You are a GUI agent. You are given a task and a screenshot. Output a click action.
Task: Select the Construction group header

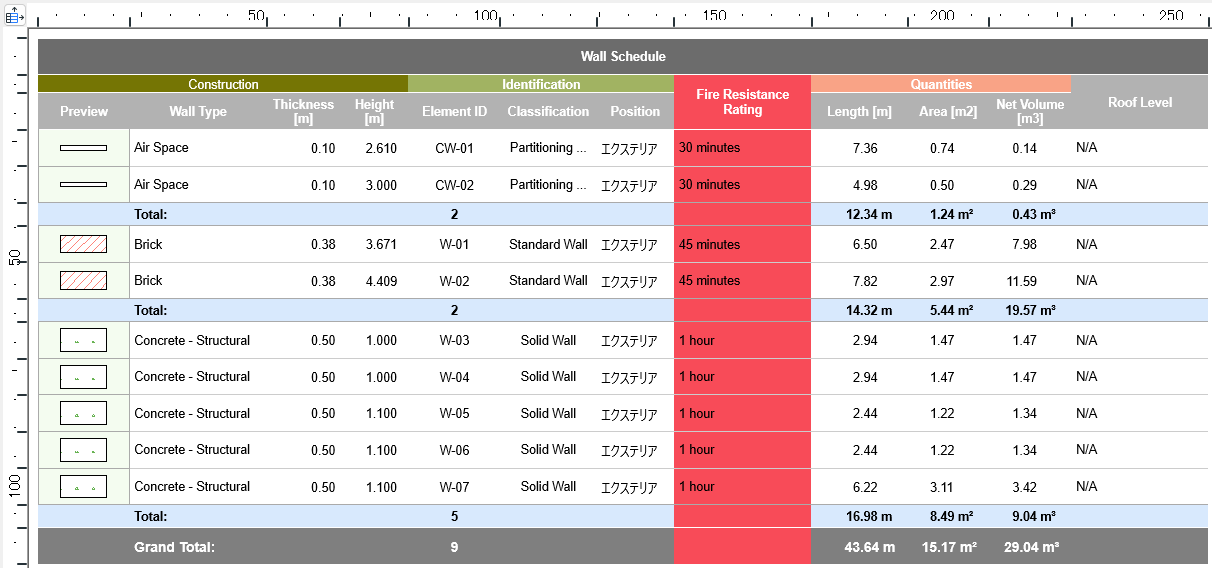(223, 85)
